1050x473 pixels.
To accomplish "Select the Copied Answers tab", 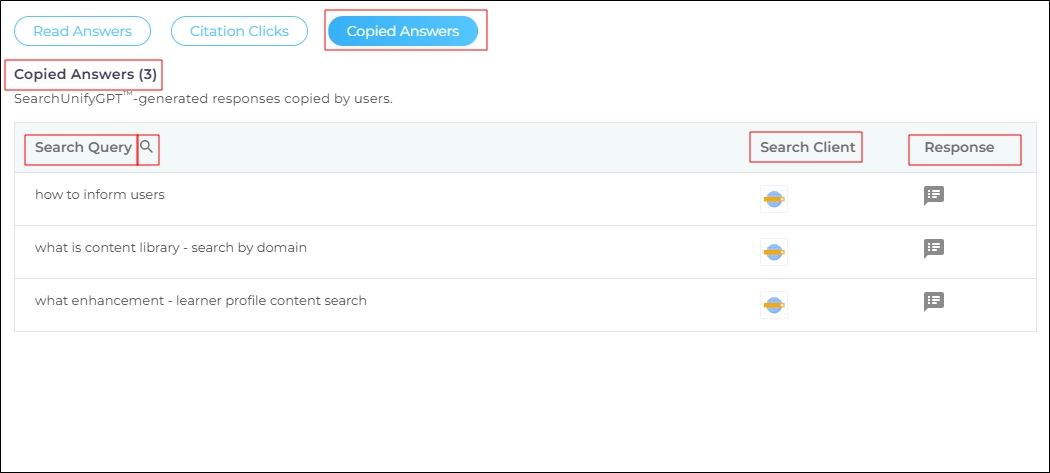I will click(x=403, y=31).
